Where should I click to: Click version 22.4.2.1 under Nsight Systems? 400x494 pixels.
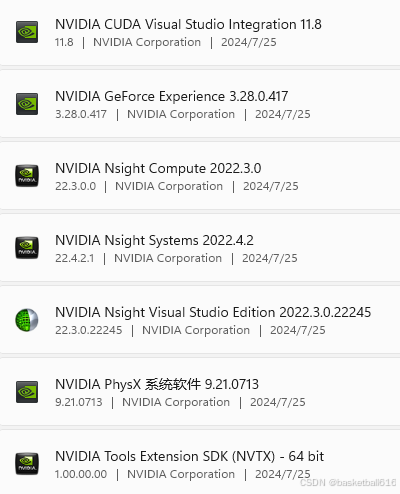[x=75, y=258]
